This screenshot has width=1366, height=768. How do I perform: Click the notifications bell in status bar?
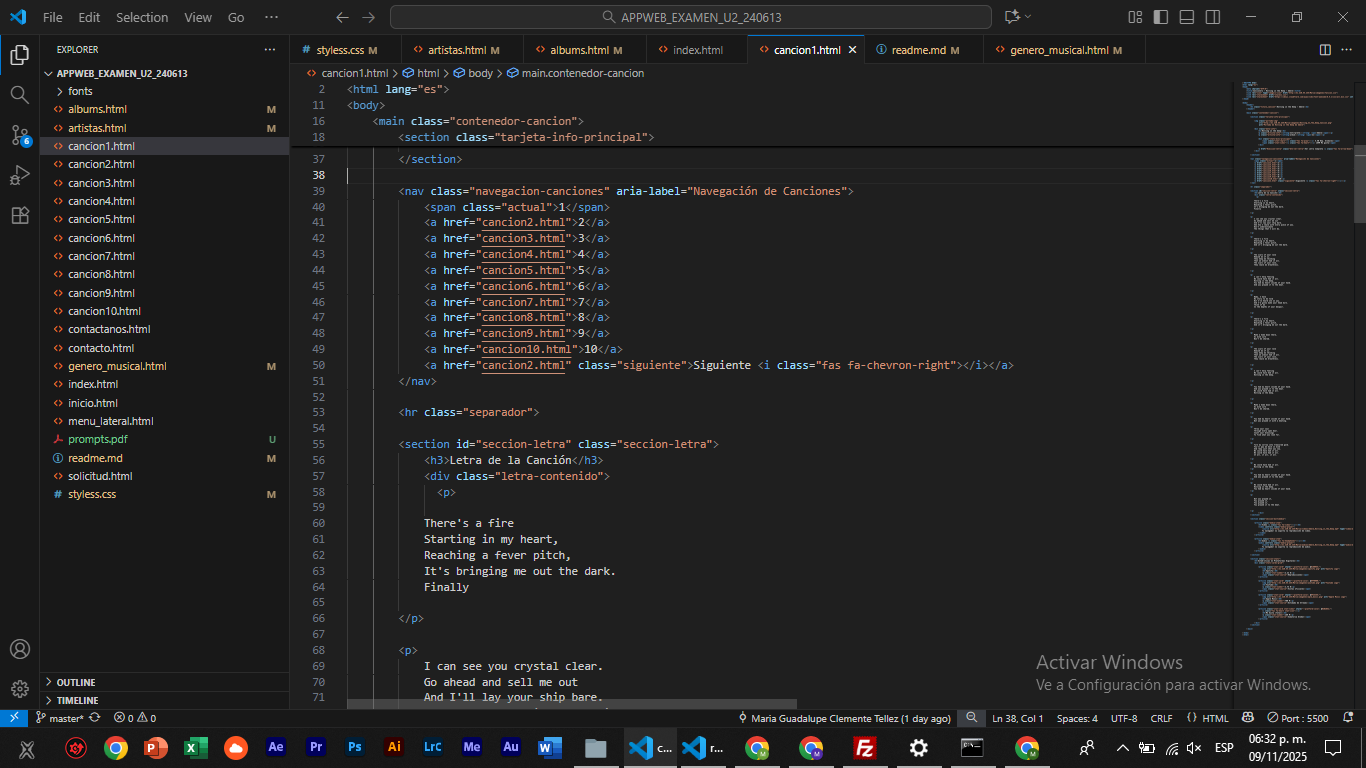coord(1349,718)
